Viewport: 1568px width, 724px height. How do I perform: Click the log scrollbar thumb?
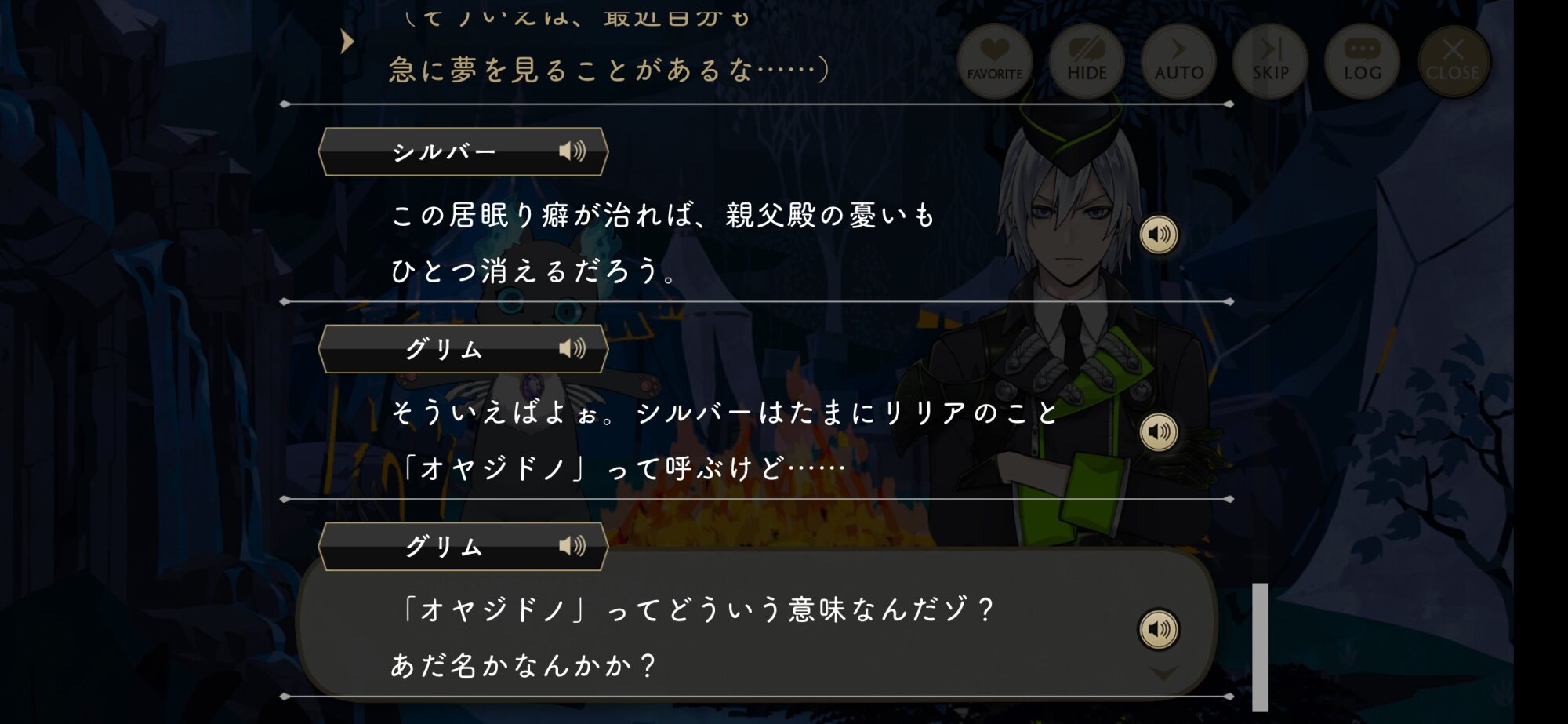click(1260, 647)
